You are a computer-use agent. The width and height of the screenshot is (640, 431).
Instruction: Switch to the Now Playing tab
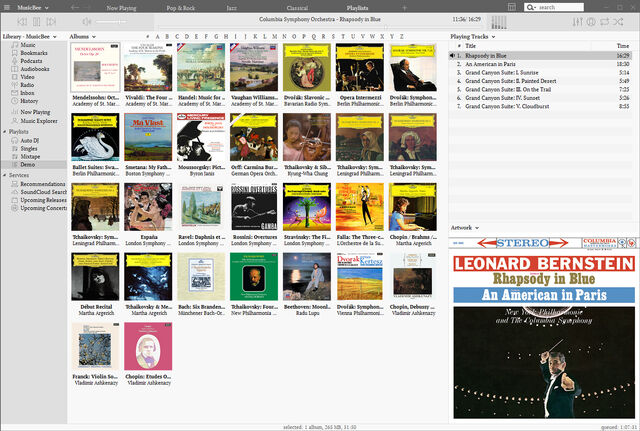point(121,8)
